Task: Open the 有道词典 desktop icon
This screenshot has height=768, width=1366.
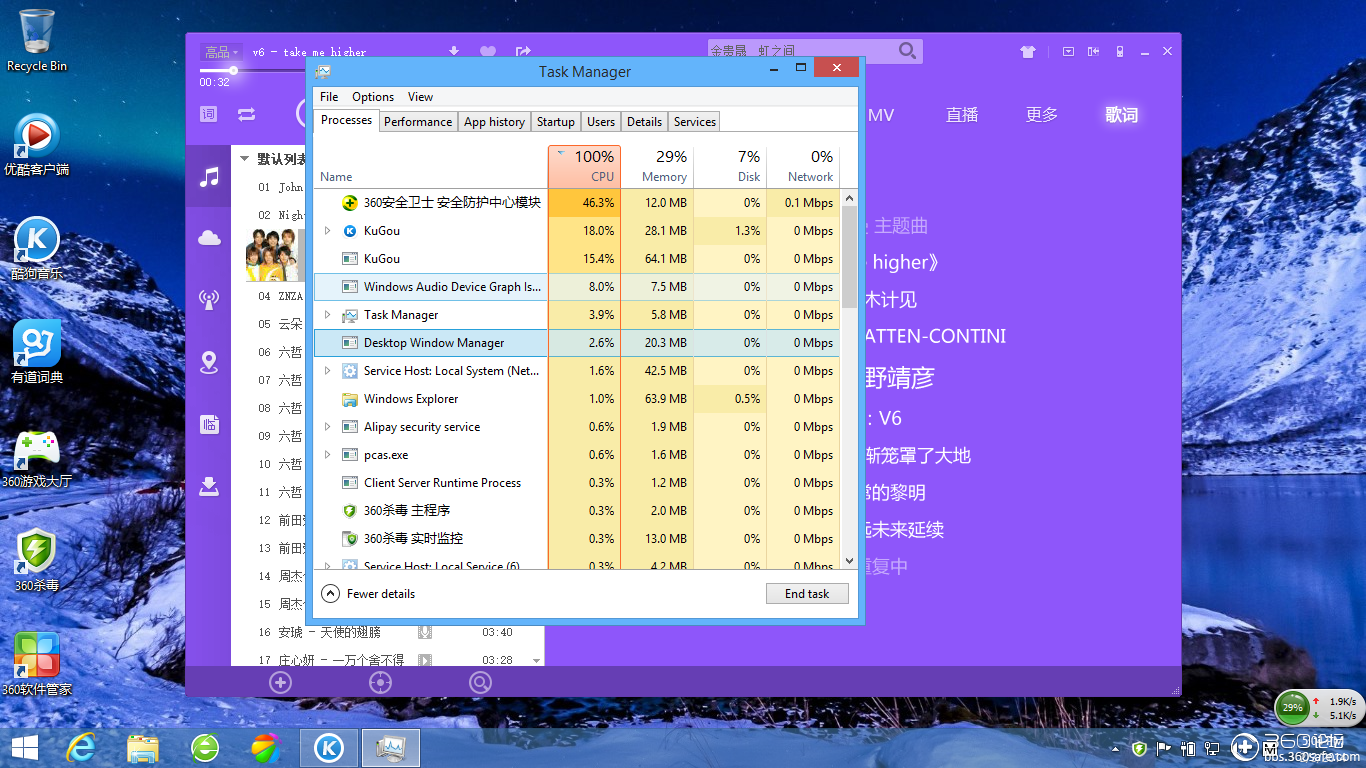Action: click(37, 353)
